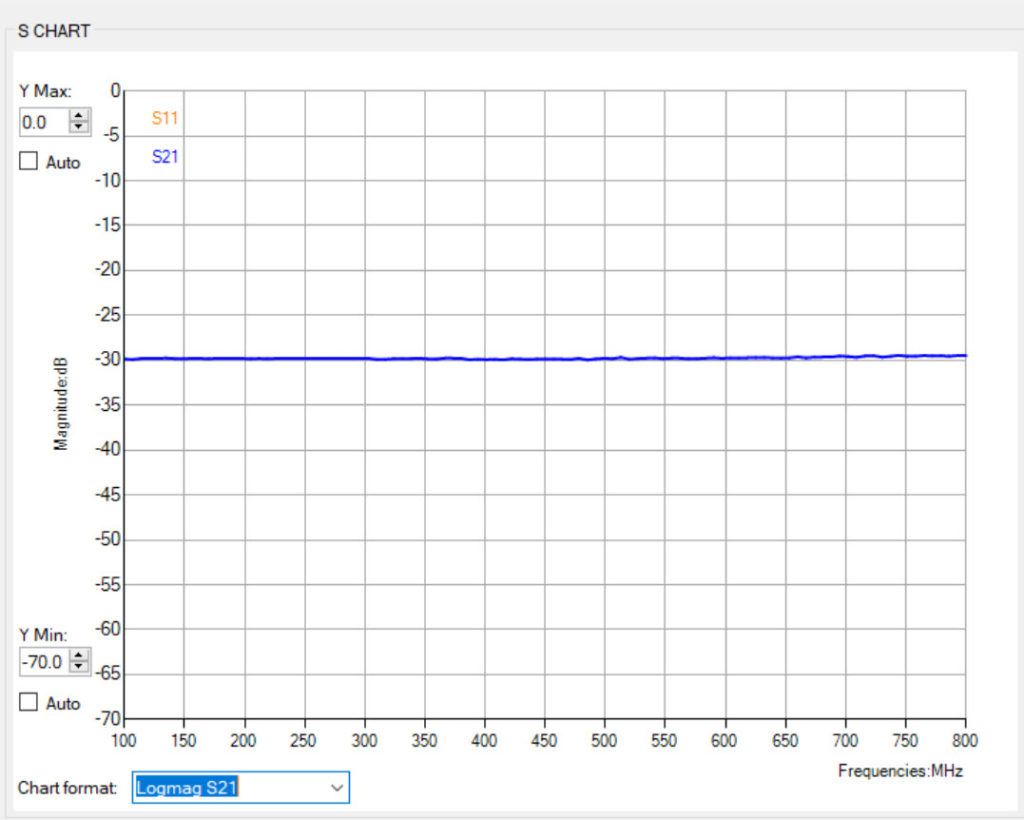Click the -70 tick on magnitude axis
This screenshot has width=1024, height=820.
click(x=108, y=719)
